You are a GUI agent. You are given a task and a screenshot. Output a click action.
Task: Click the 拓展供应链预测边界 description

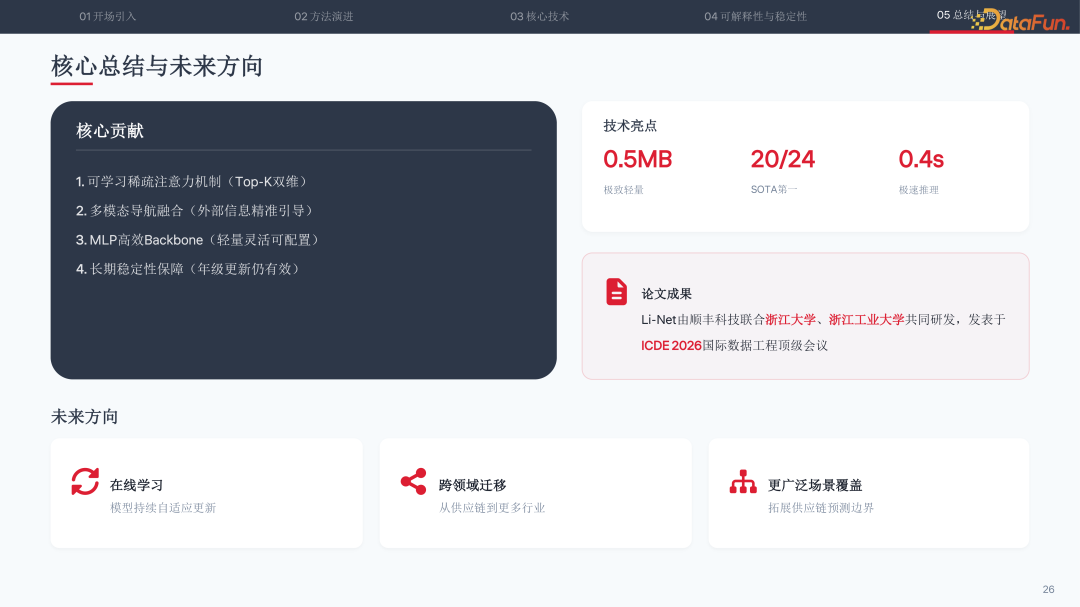click(x=821, y=508)
